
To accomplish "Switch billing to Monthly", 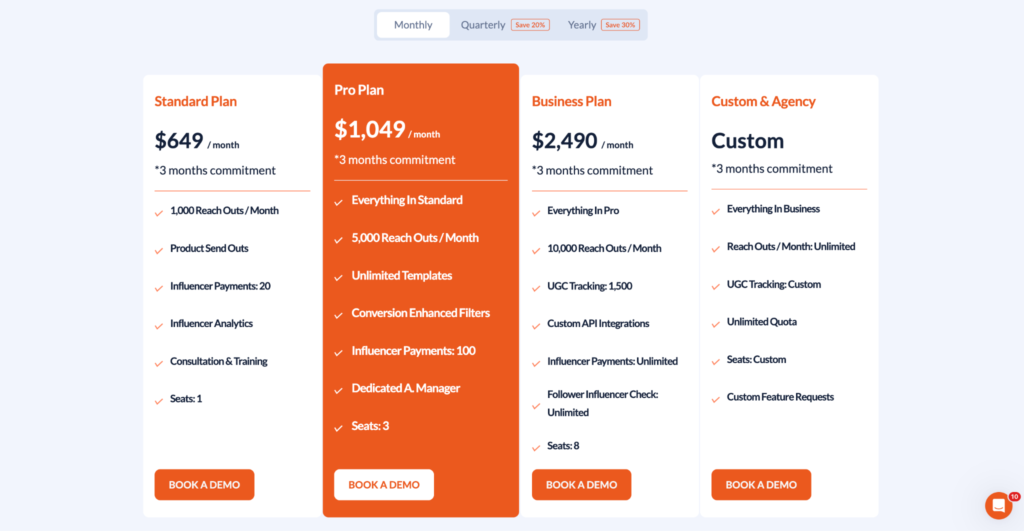I will (x=413, y=25).
